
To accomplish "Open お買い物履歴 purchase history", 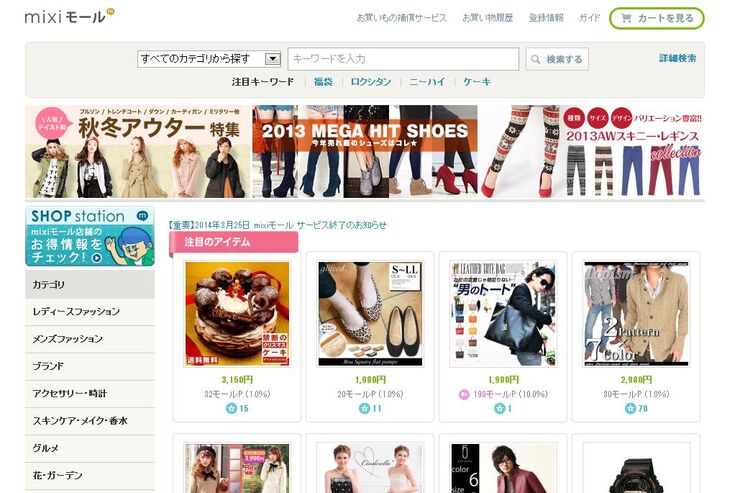I will [x=488, y=18].
